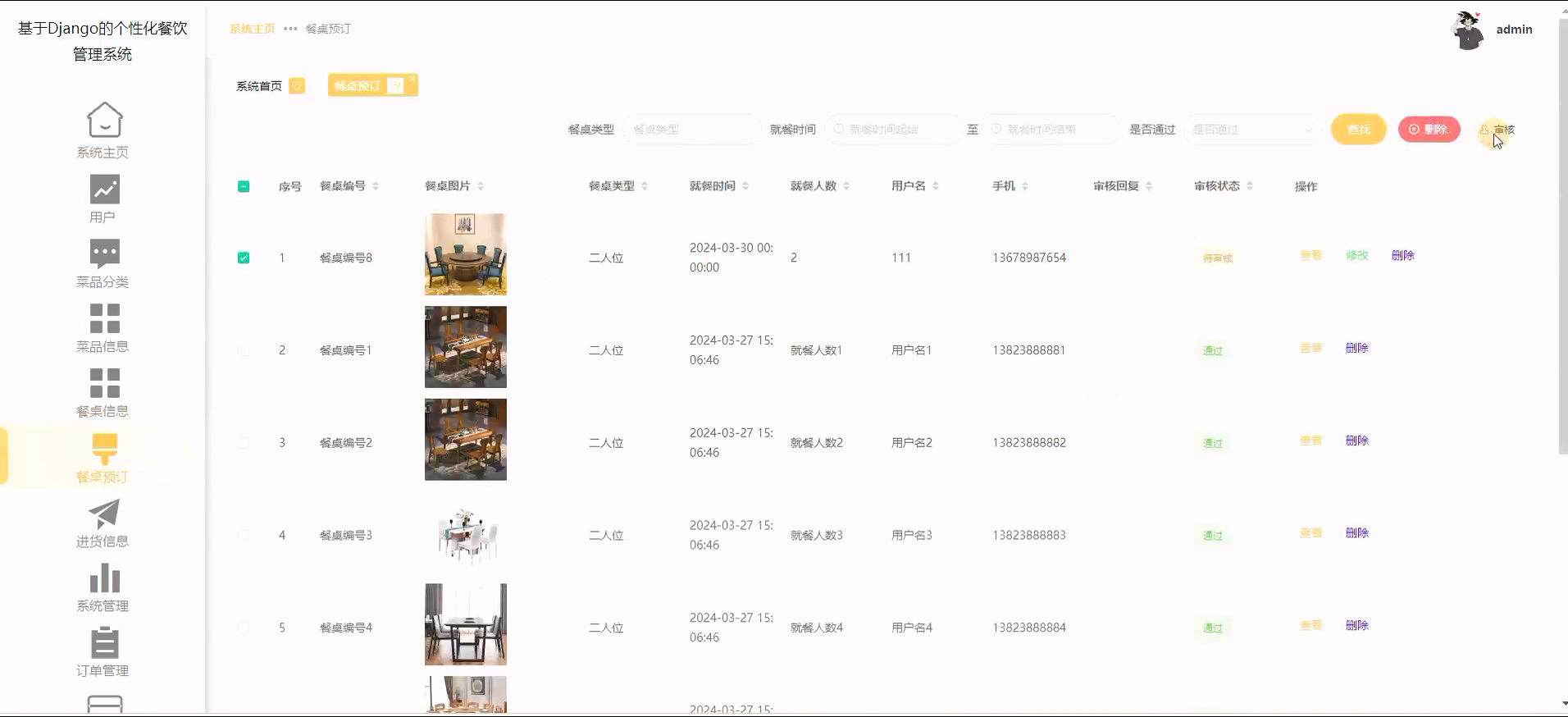Sort table by 就餐时间 column arrows

[x=745, y=186]
